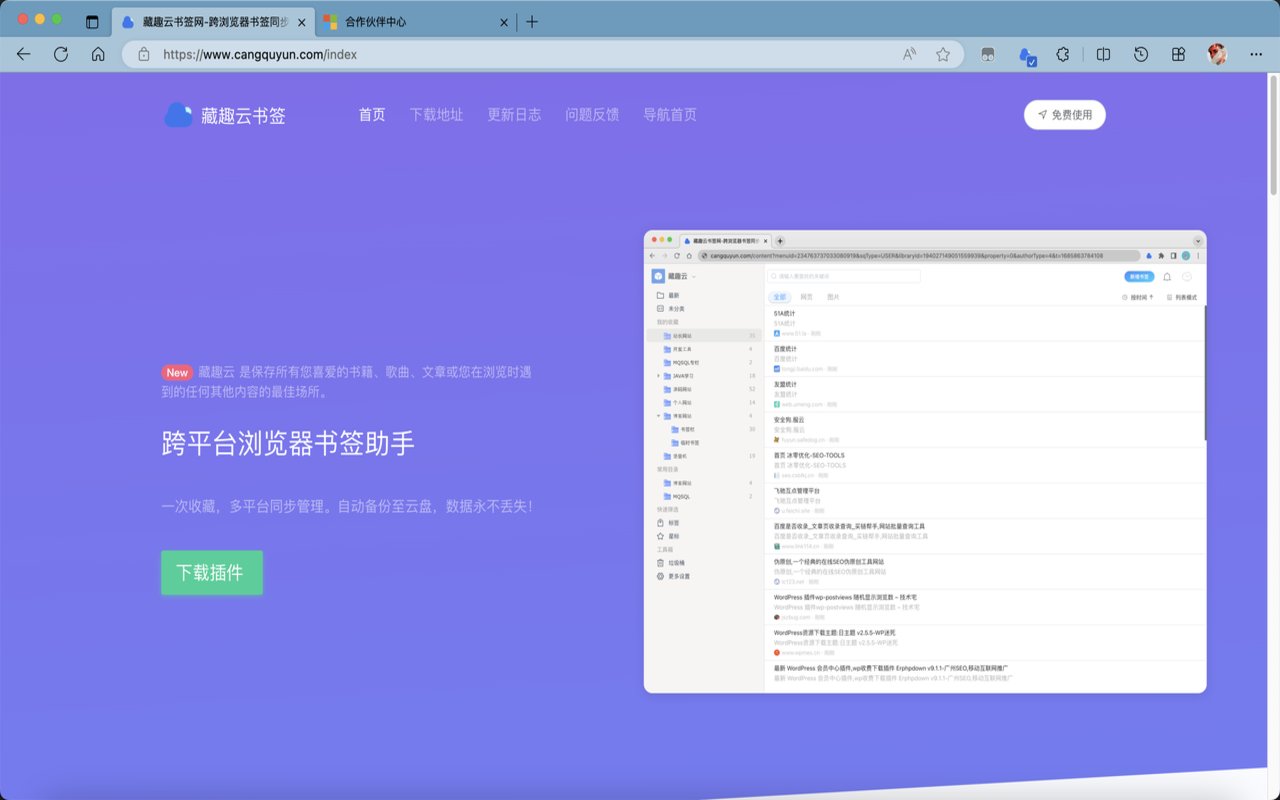Viewport: 1280px width, 800px height.
Task: Select the 星标 starred filter icon
Action: click(x=662, y=535)
